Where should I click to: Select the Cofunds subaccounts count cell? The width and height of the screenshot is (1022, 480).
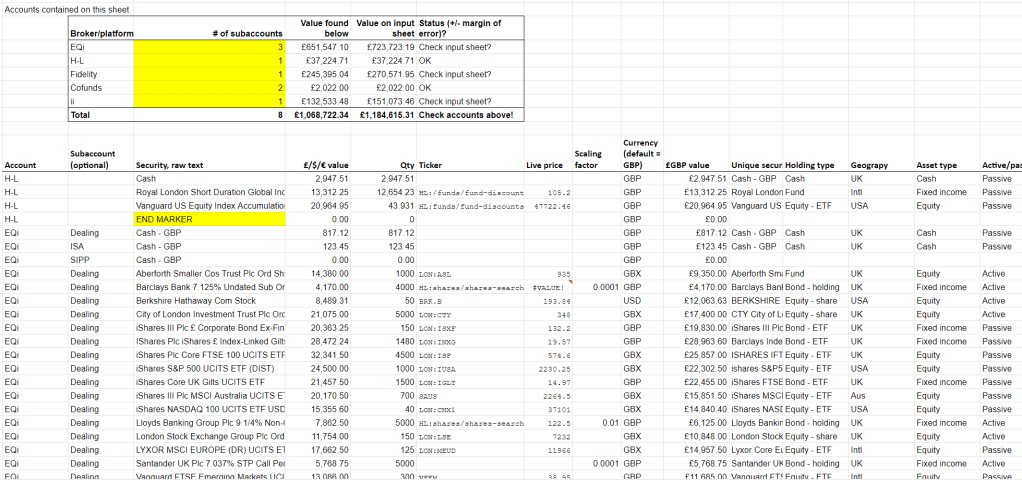209,87
